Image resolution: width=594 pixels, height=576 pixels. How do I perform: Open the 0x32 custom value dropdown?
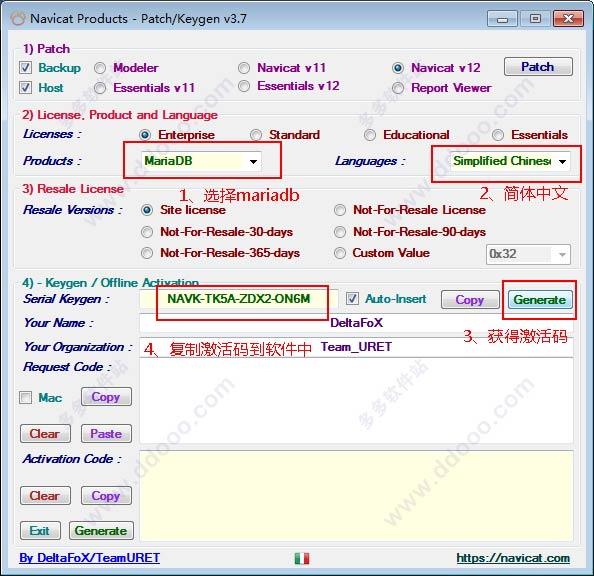point(528,254)
